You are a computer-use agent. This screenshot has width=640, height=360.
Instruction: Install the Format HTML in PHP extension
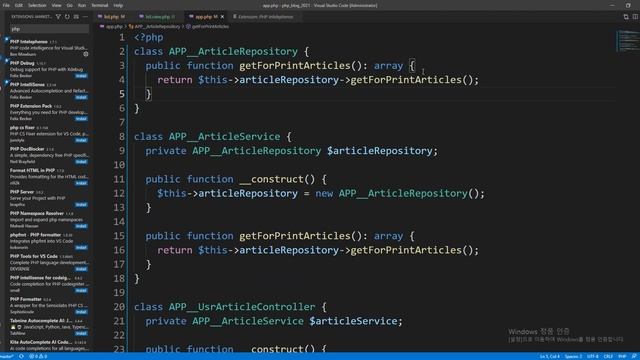tap(81, 183)
